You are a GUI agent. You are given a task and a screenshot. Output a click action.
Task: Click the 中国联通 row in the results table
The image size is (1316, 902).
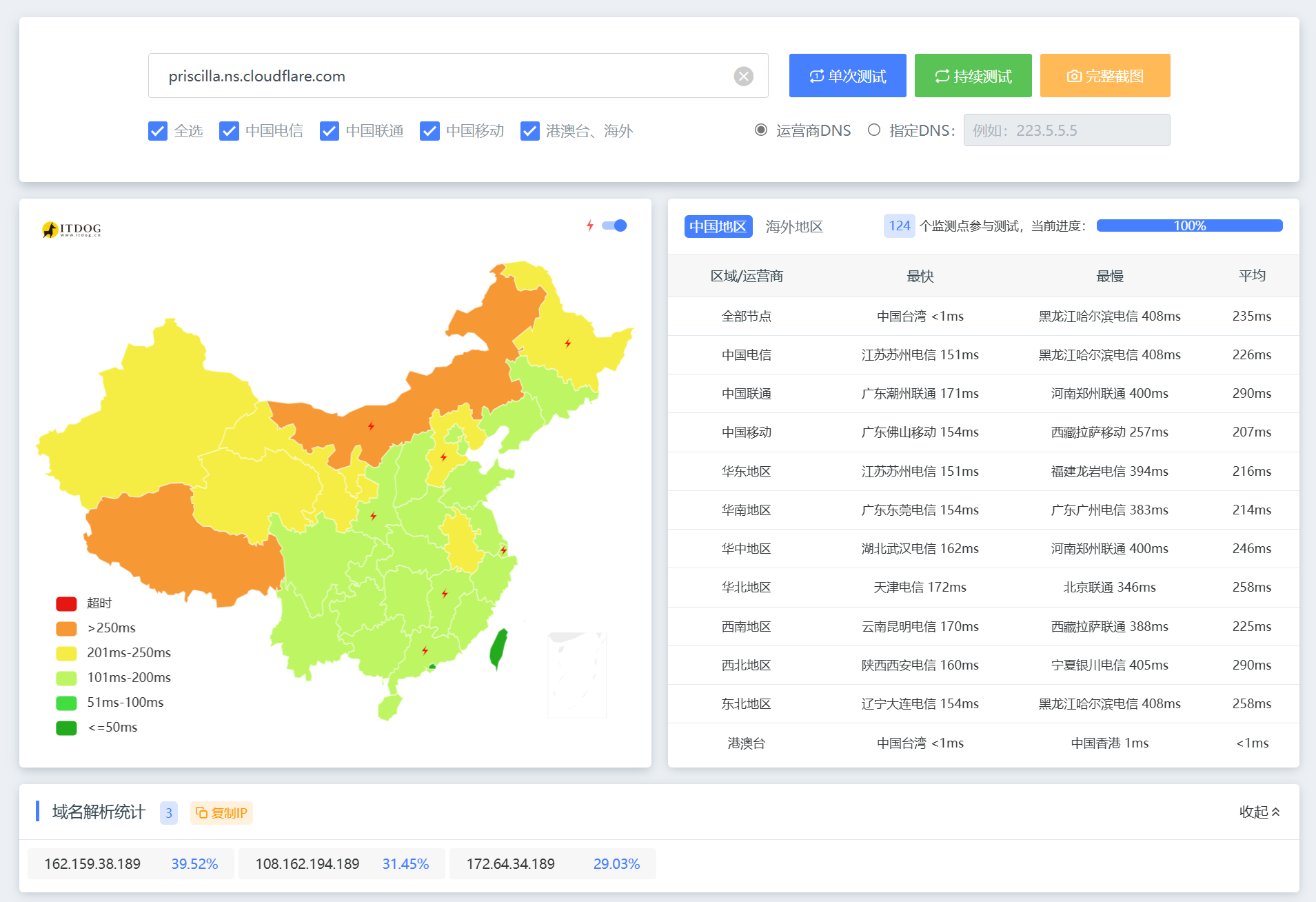[984, 394]
